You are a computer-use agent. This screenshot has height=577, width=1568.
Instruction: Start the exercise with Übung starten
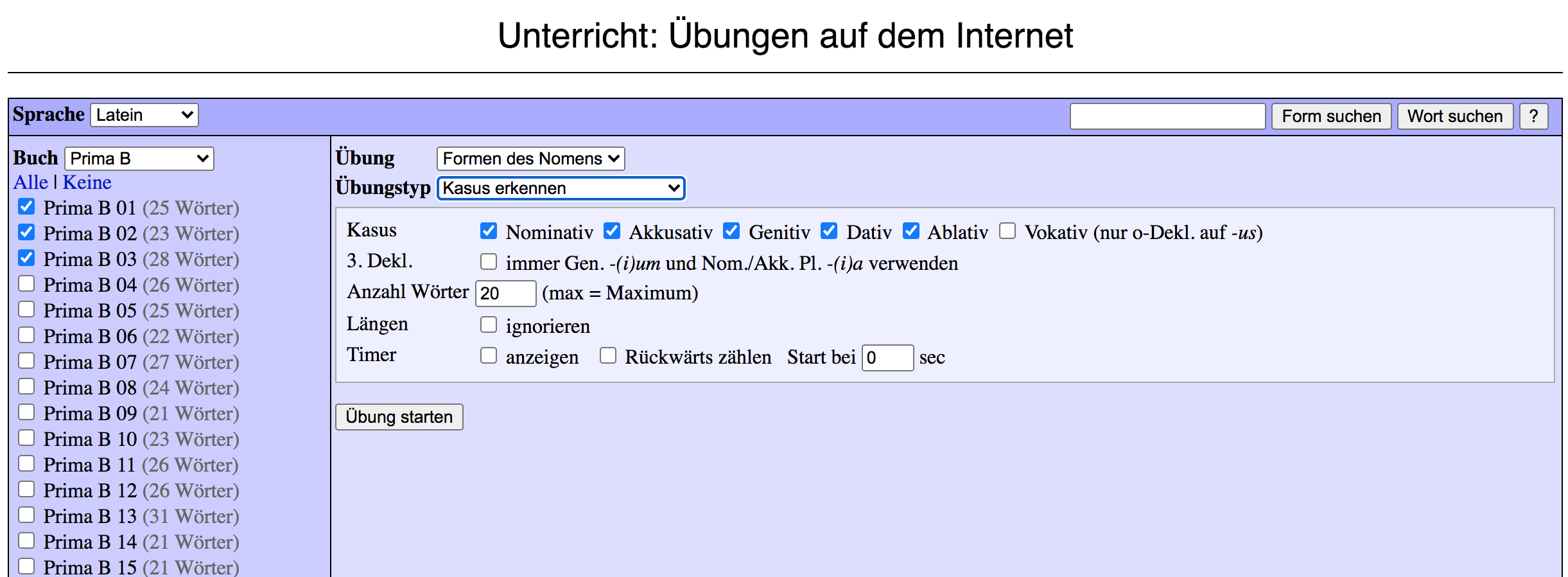[399, 417]
